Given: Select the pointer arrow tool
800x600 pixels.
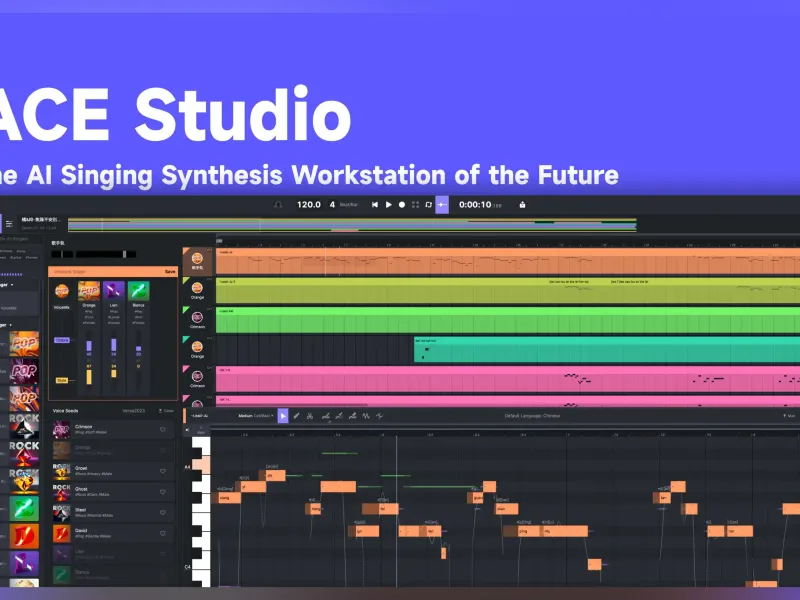Looking at the screenshot, I should [283, 416].
